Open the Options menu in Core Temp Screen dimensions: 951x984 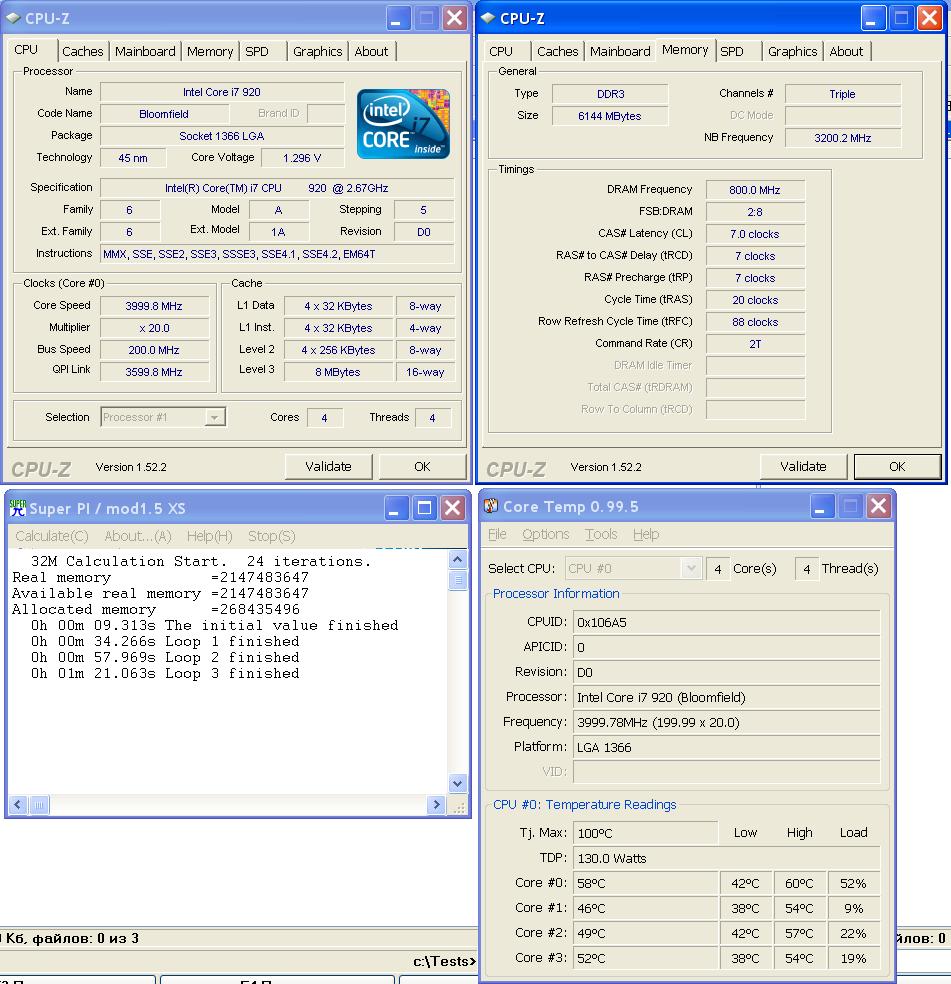(545, 534)
